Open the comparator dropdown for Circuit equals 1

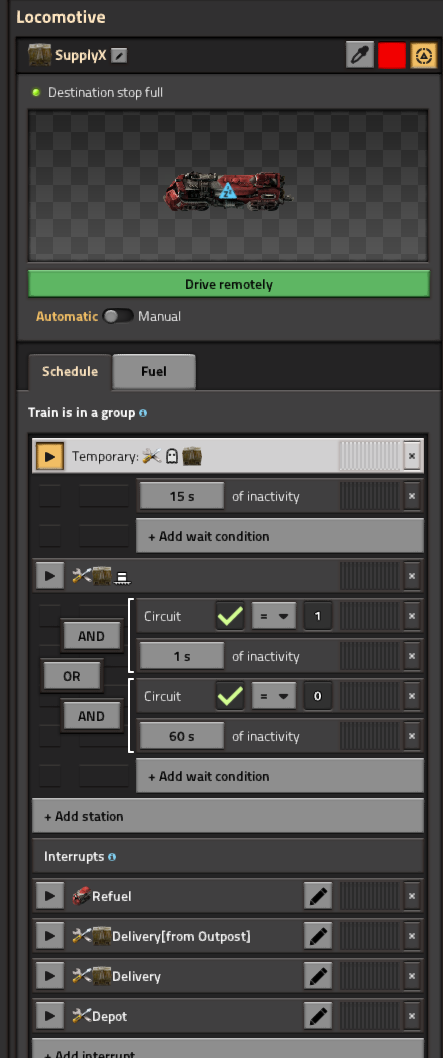coord(274,616)
